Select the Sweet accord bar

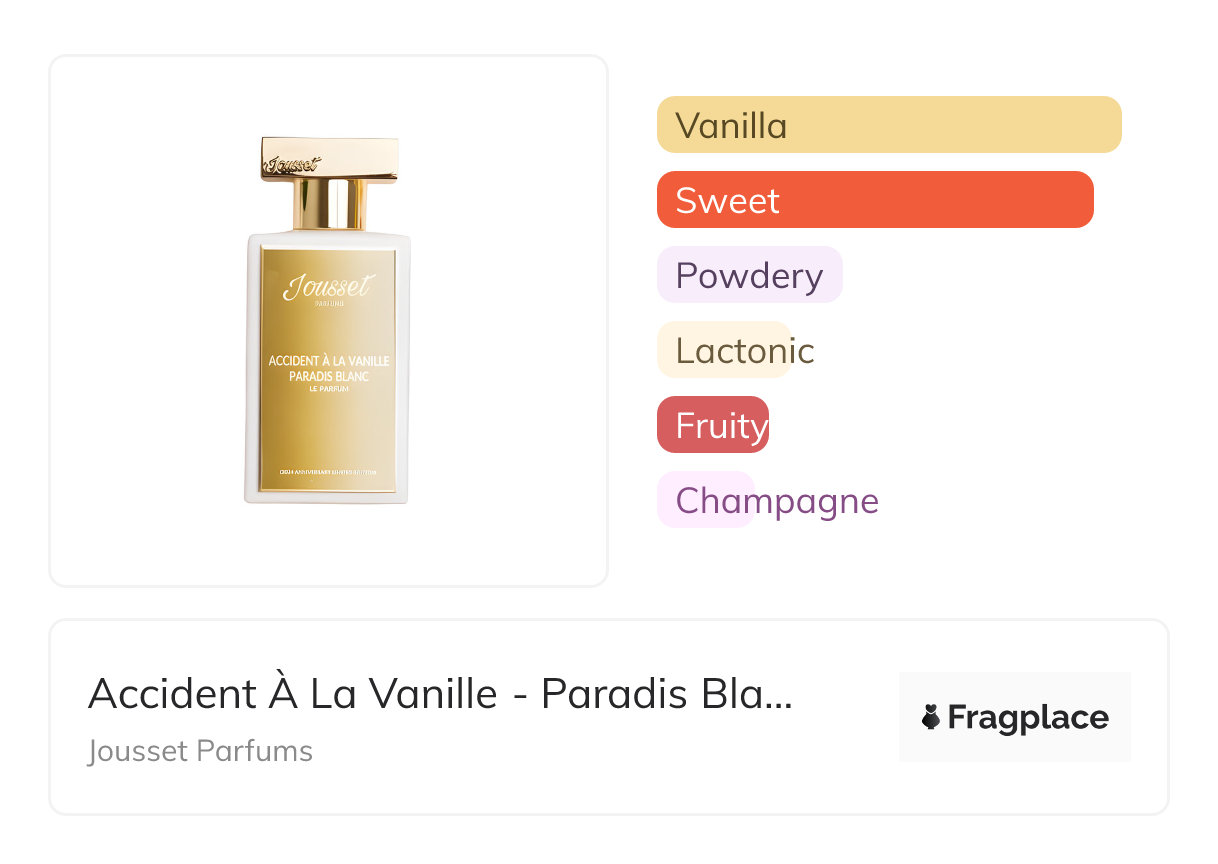pyautogui.click(x=874, y=200)
